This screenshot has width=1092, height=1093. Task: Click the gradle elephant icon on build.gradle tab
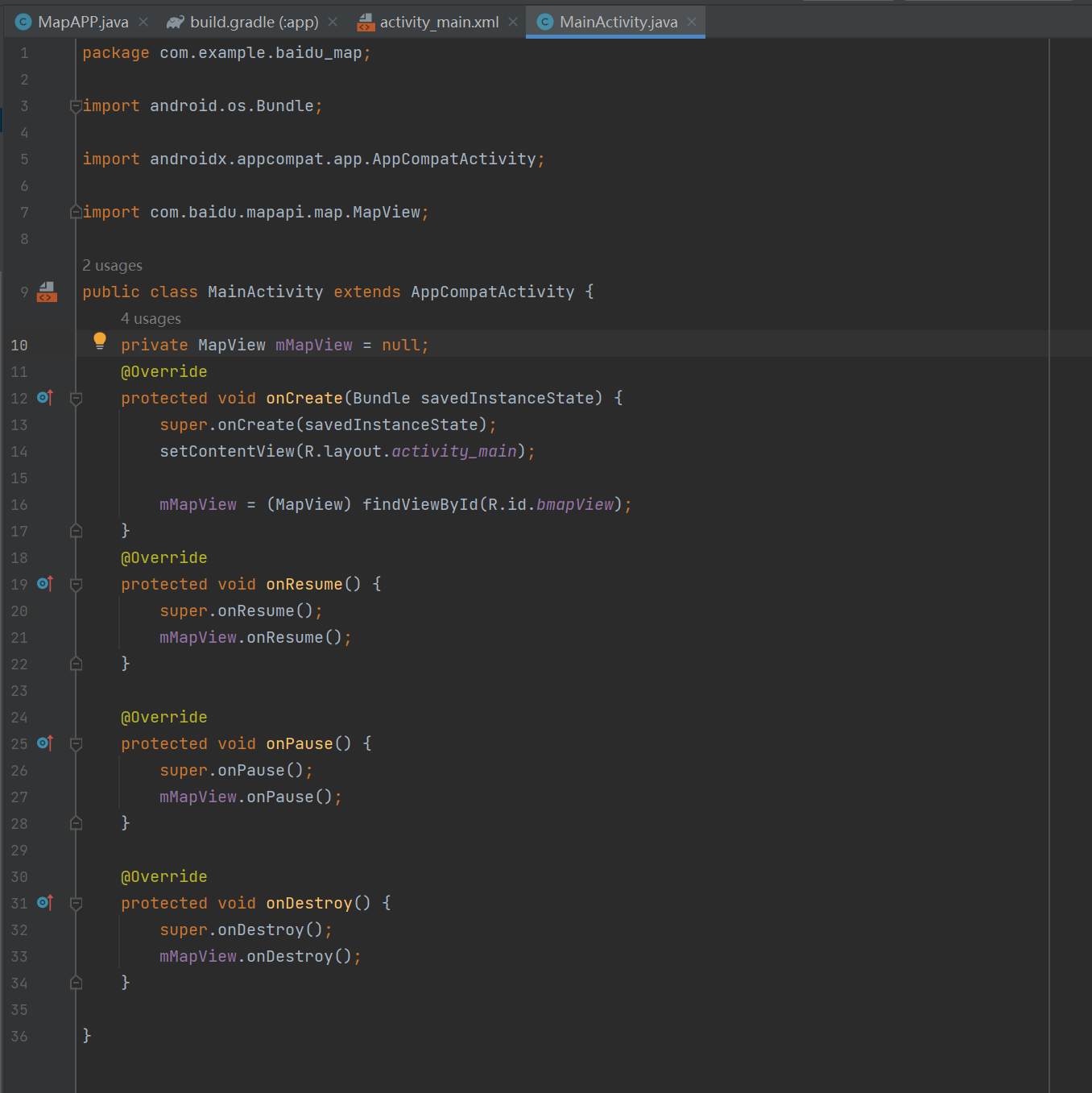[175, 22]
